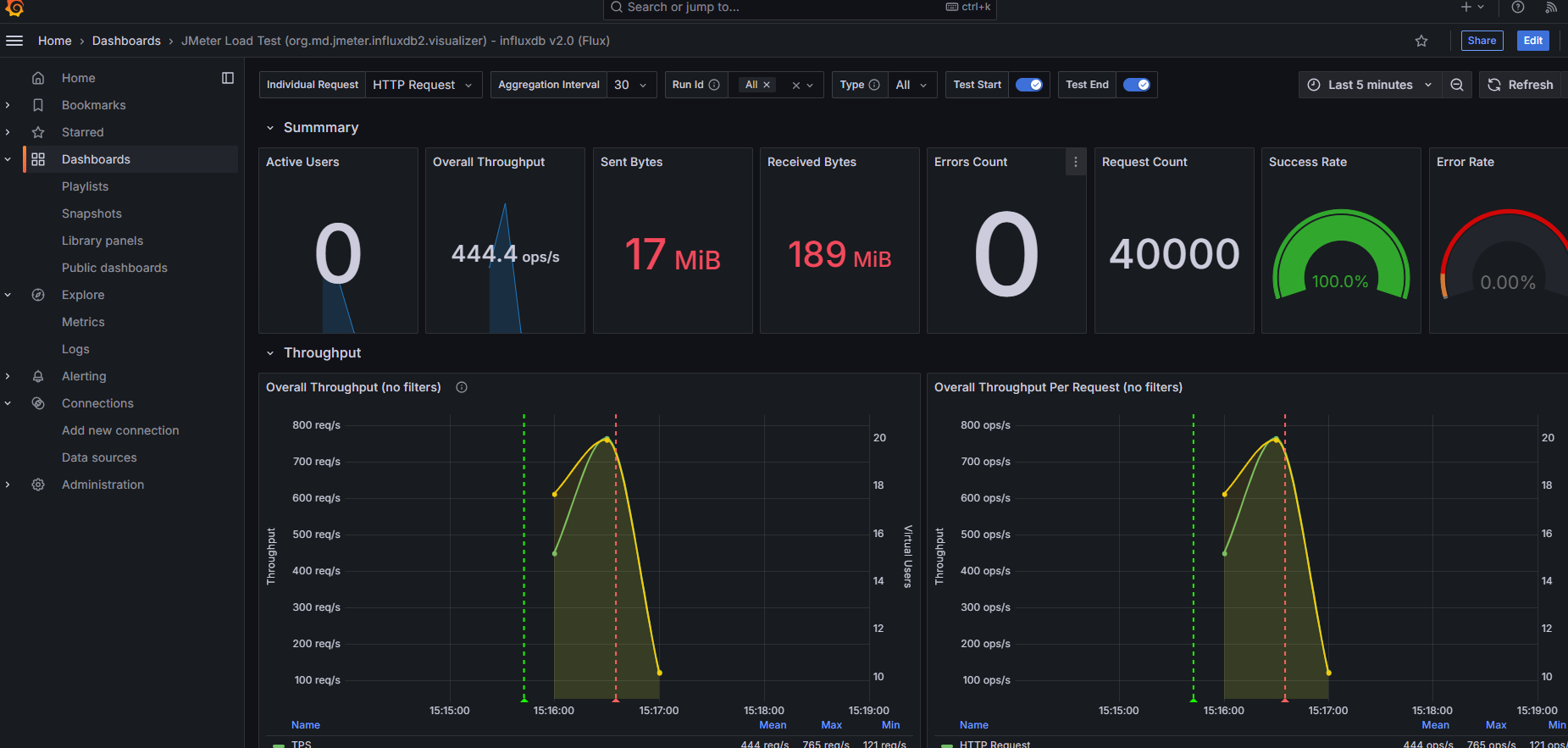Open the Run Id dropdown arrow
The height and width of the screenshot is (748, 1568).
click(811, 86)
